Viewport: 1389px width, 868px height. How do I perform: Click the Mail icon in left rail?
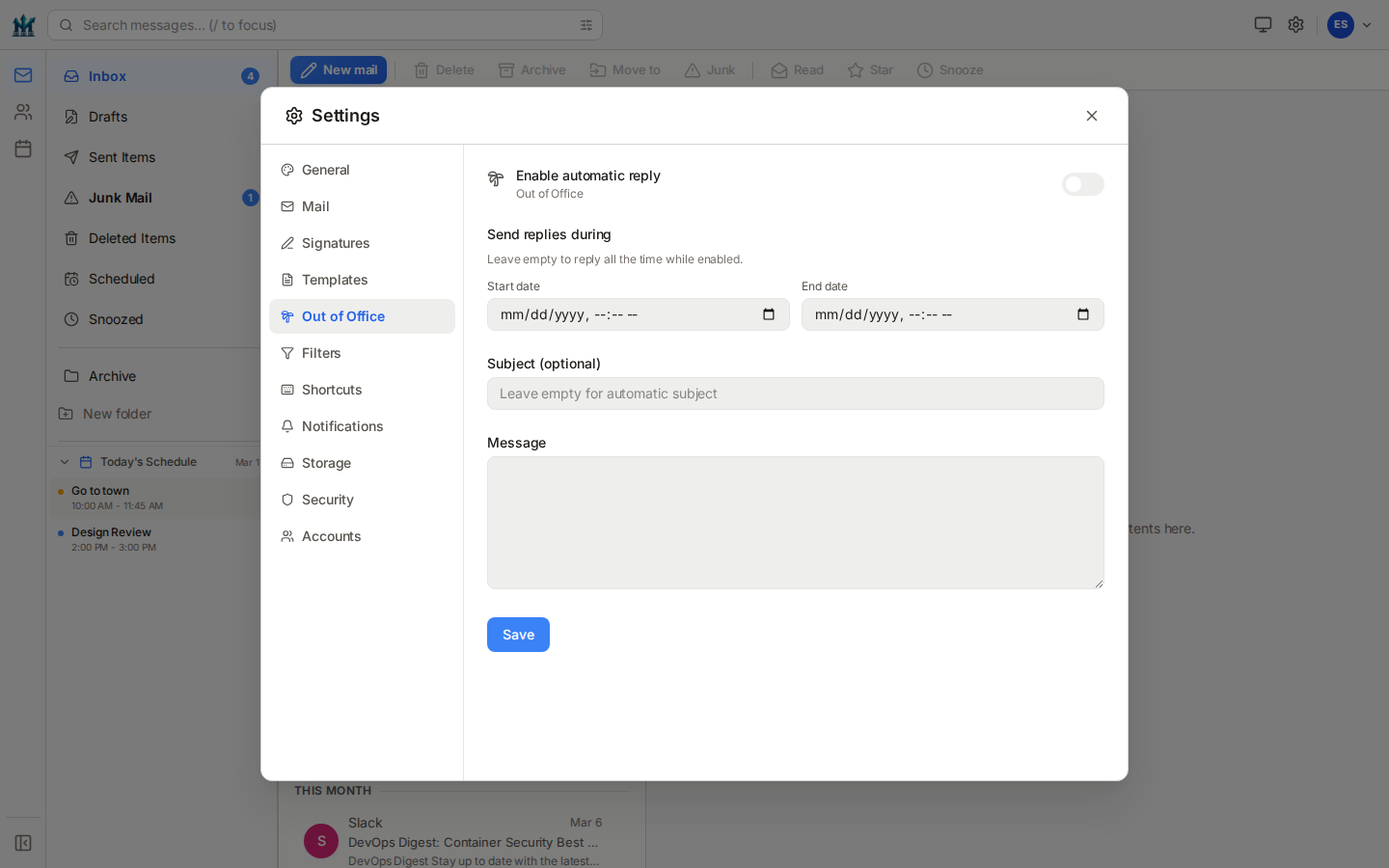point(23,75)
